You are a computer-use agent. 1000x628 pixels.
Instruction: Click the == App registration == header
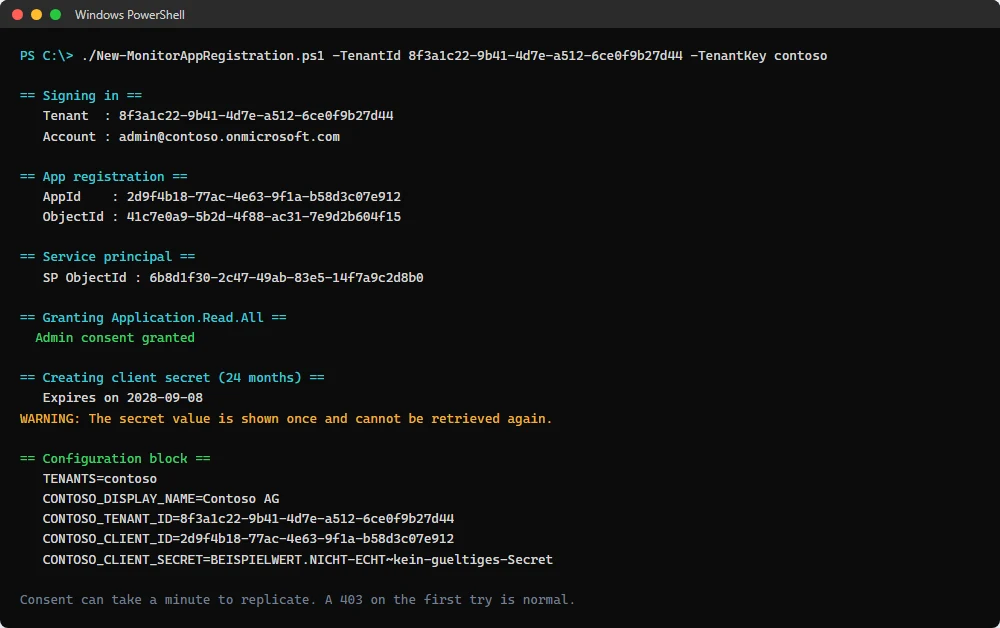[x=103, y=177]
